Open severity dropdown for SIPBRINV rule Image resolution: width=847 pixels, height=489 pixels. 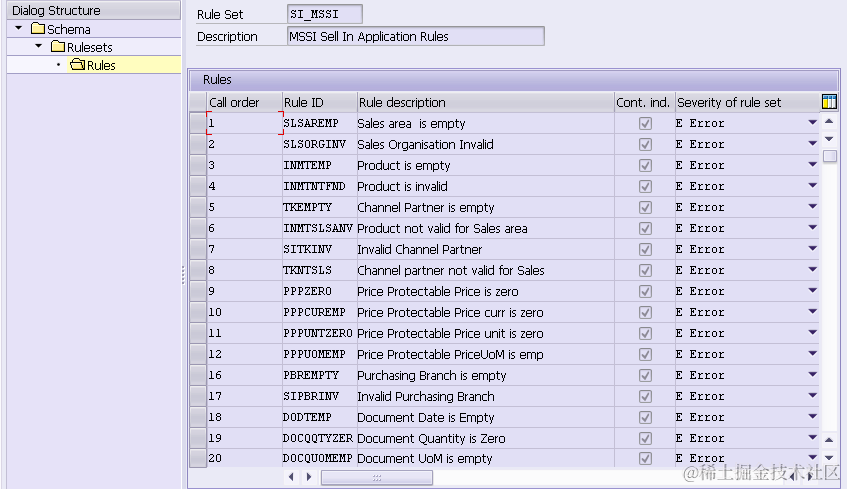[x=812, y=396]
